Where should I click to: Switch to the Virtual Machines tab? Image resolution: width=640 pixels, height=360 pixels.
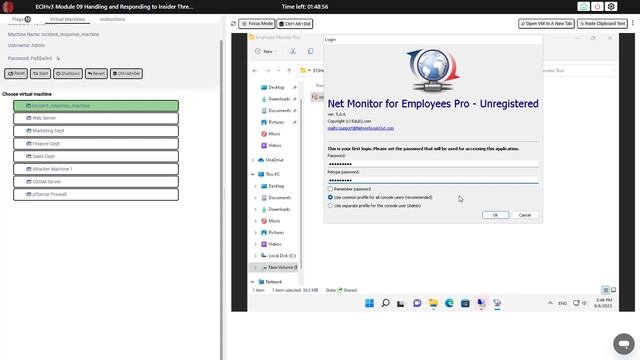point(67,19)
